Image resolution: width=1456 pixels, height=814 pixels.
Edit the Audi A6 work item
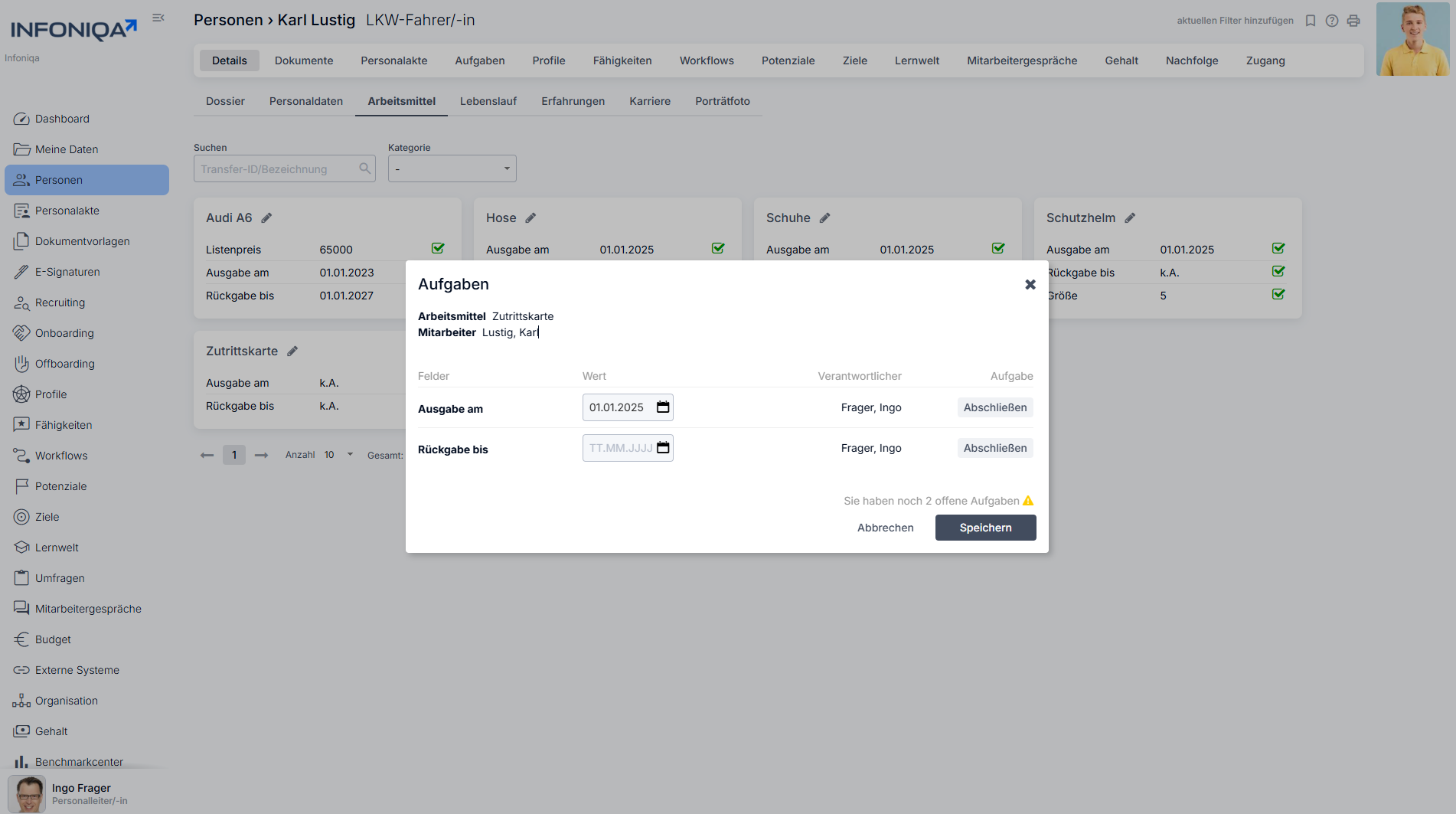click(x=266, y=218)
